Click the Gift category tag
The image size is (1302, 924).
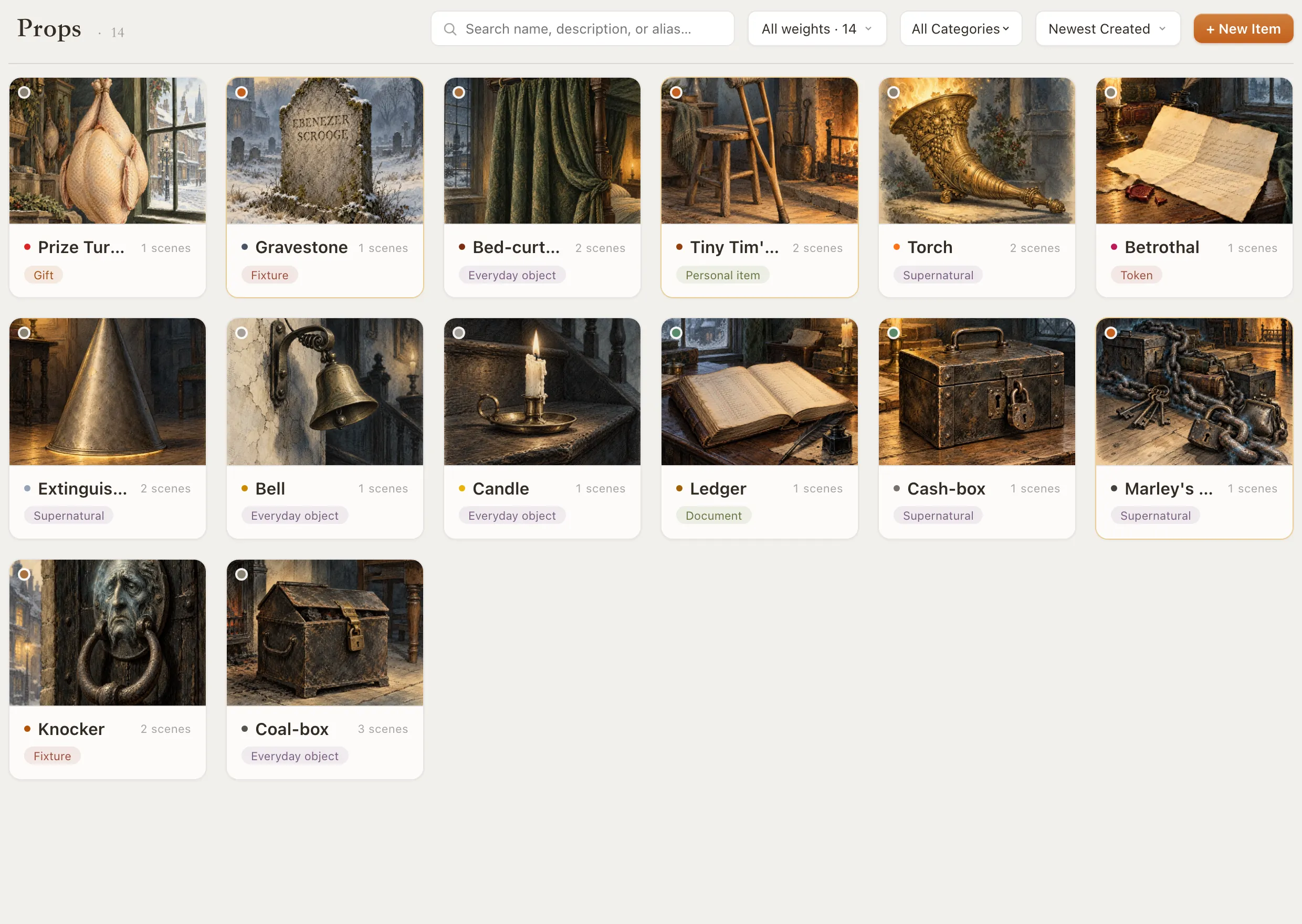click(x=43, y=275)
